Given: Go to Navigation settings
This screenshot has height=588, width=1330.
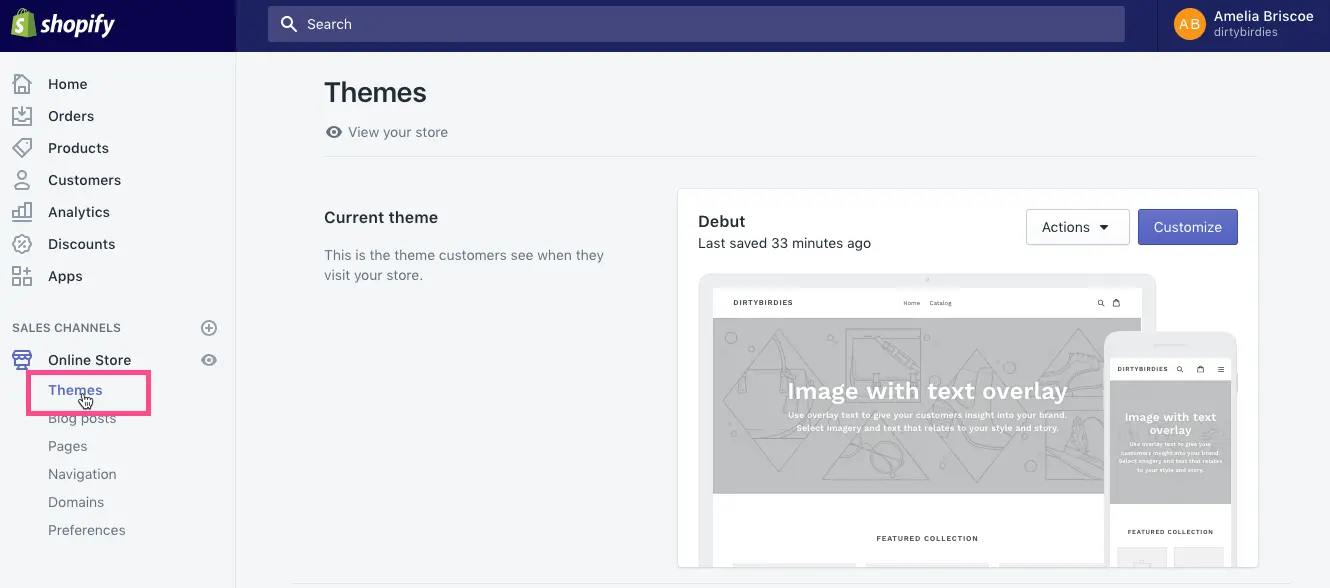Looking at the screenshot, I should 82,474.
